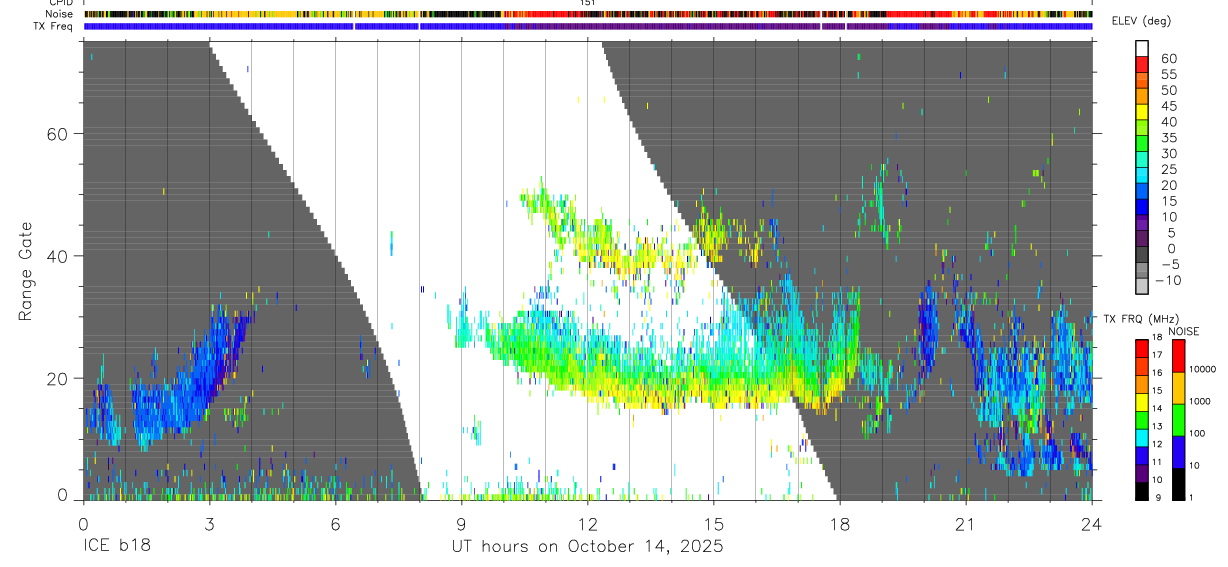Select the green 13–14 swatch in TX FRQ bar
This screenshot has height=567, width=1228.
click(x=1142, y=418)
